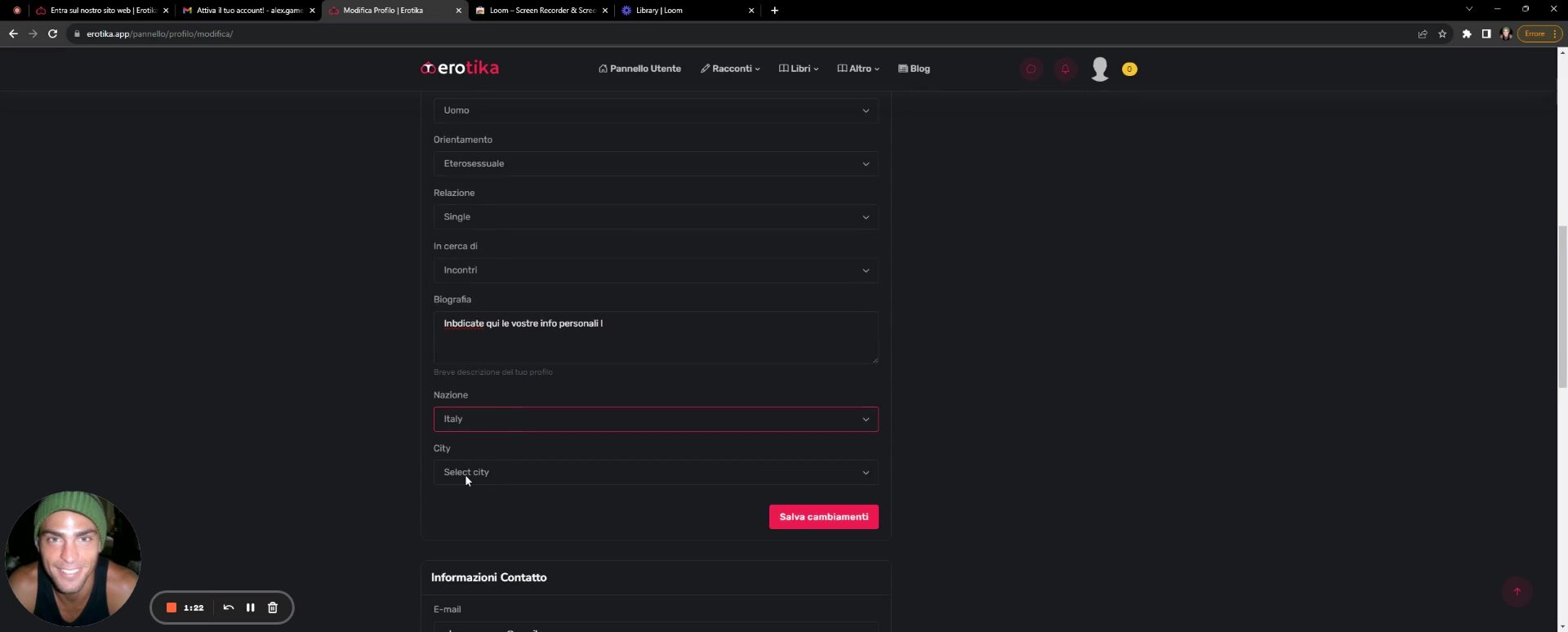Bookmark this page with star icon
Image resolution: width=1568 pixels, height=632 pixels.
click(1442, 33)
